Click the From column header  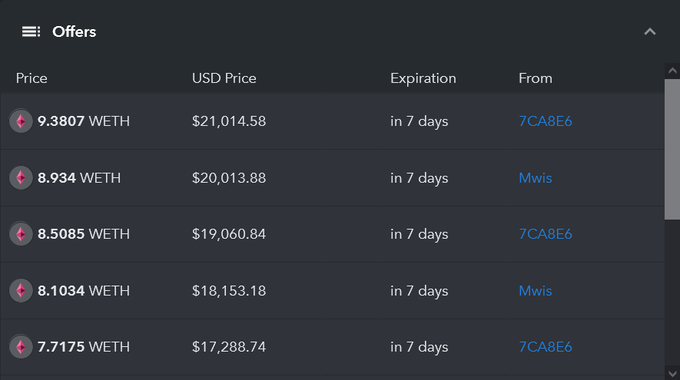536,79
